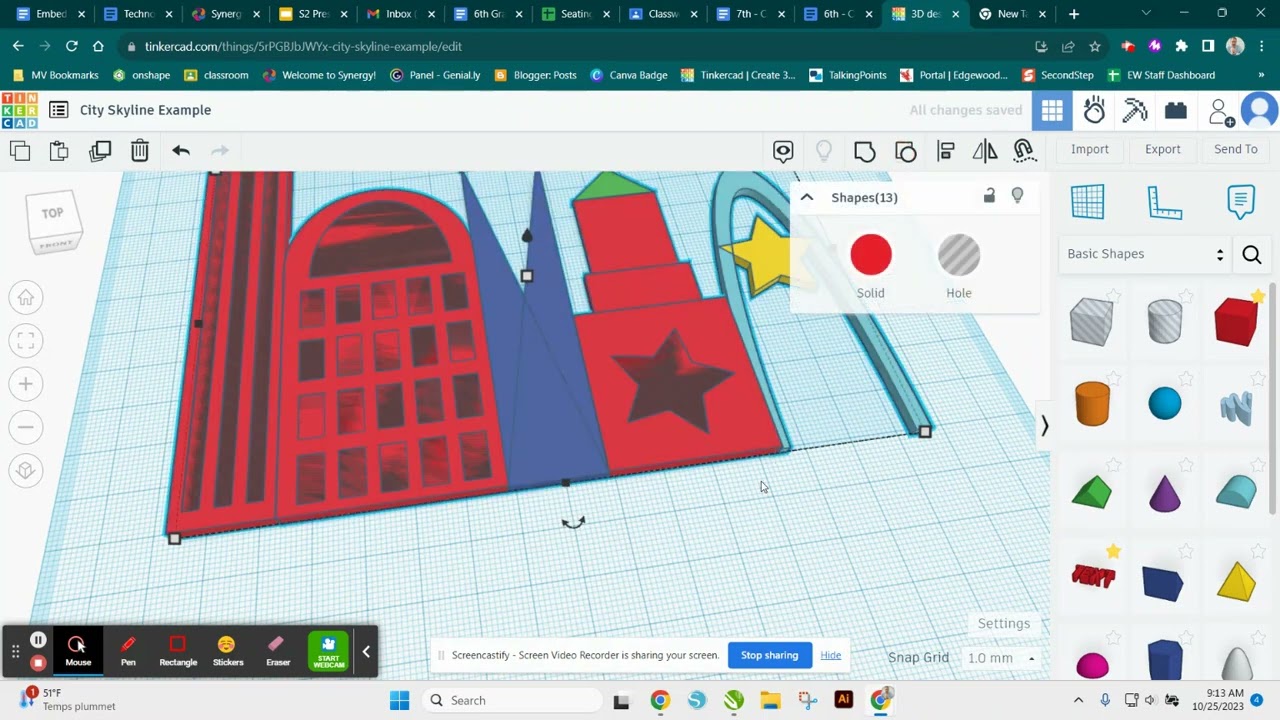This screenshot has height=720, width=1280.
Task: Open the Blocks pickaxe mode
Action: (1135, 111)
